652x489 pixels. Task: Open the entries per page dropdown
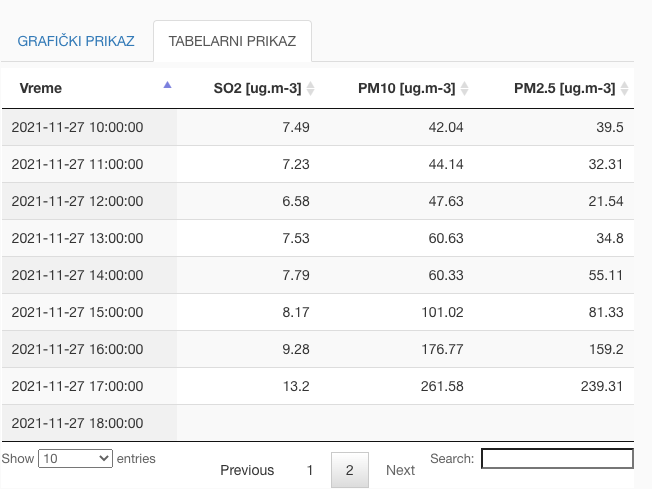[x=76, y=458]
